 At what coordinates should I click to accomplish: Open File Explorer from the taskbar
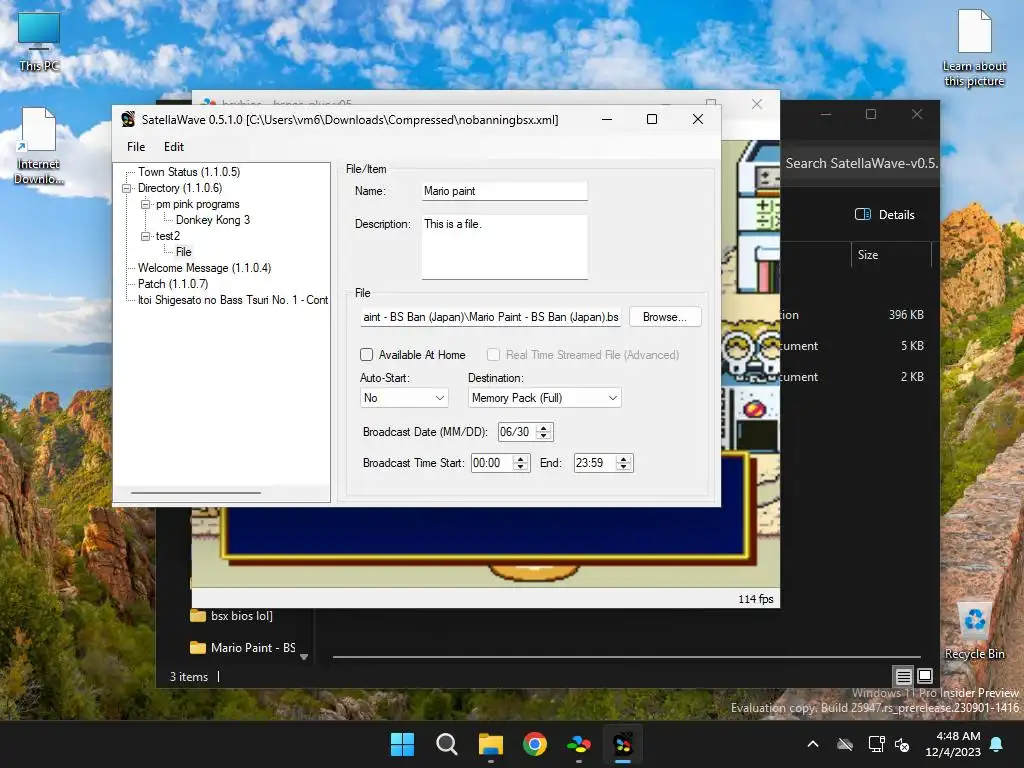coord(490,744)
